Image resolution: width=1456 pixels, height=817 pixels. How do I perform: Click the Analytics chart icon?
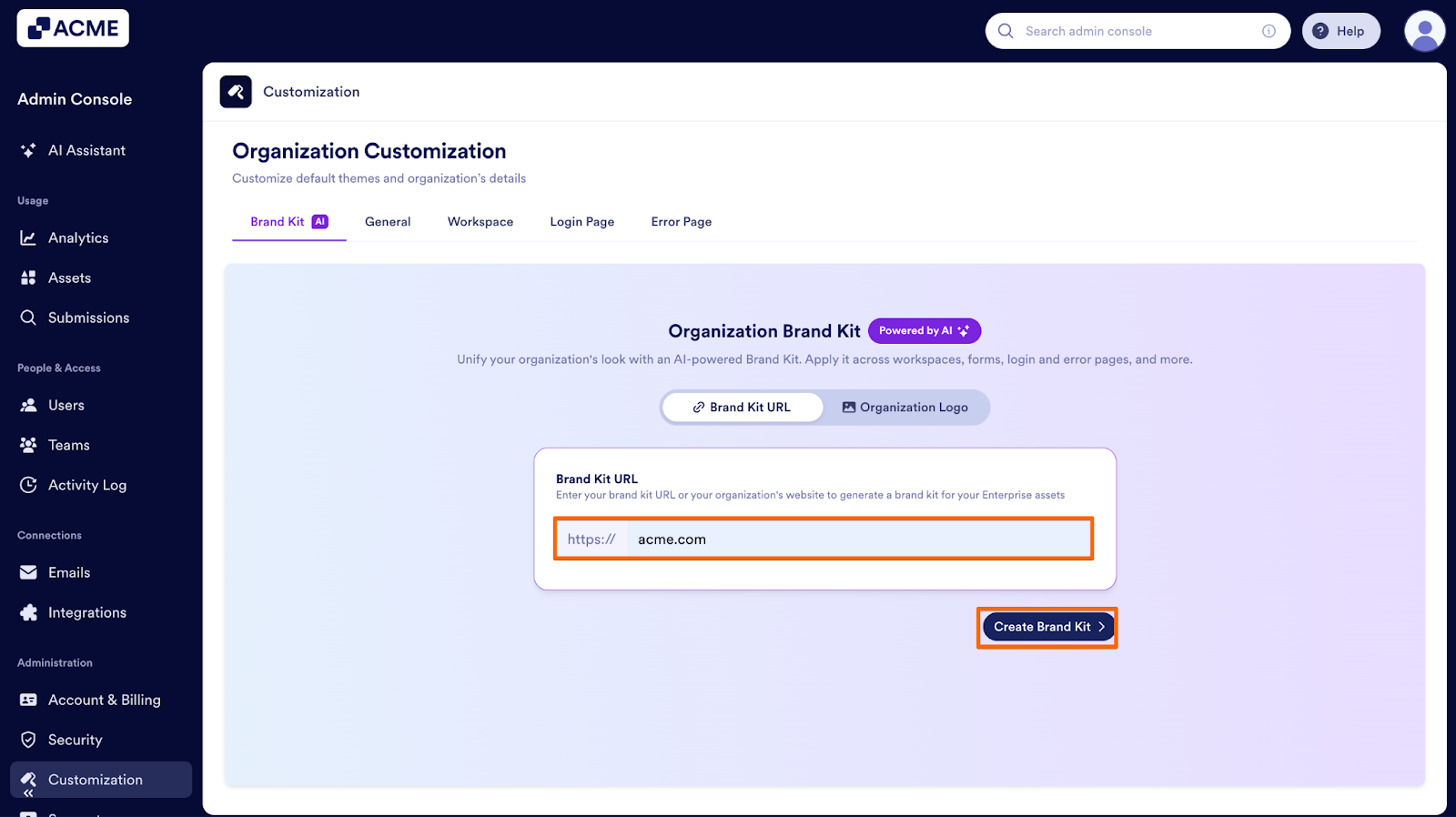point(28,237)
